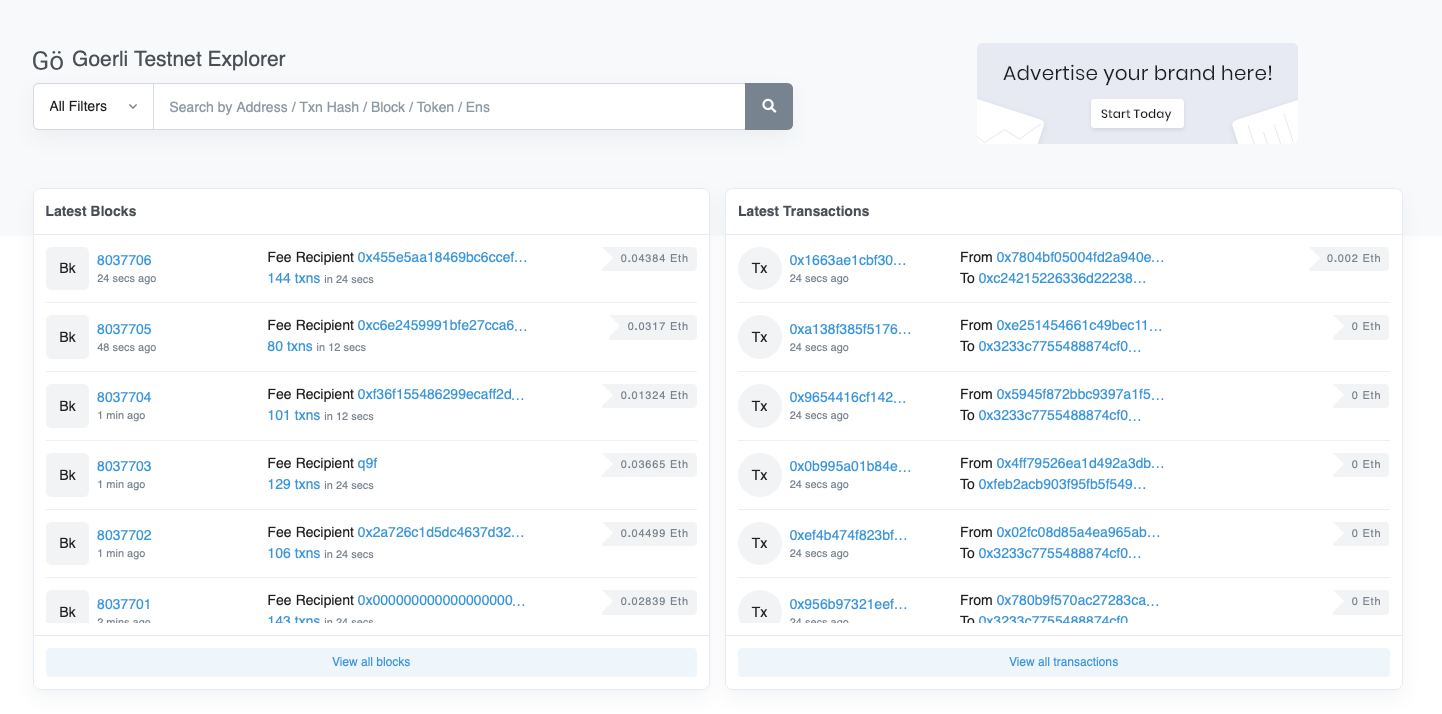Screen dimensions: 1442x714
Task: Open From address 0x4ff79526ea1d492a3db
Action: (x=1080, y=463)
